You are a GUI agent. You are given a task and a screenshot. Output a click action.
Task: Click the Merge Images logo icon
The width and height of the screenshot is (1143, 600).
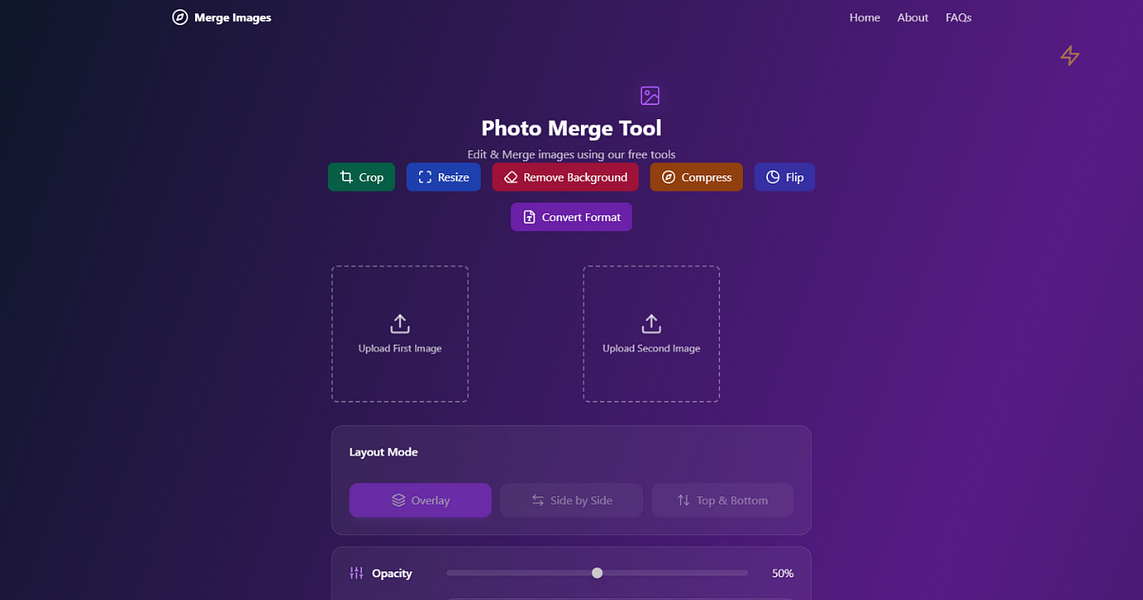click(x=178, y=17)
